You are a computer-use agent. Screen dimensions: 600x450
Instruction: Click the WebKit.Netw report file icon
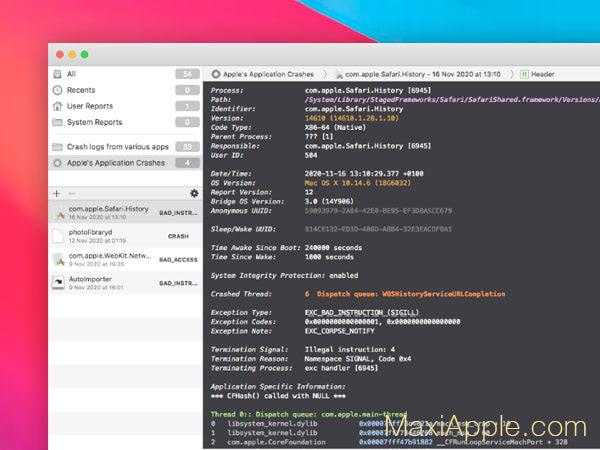pyautogui.click(x=59, y=259)
